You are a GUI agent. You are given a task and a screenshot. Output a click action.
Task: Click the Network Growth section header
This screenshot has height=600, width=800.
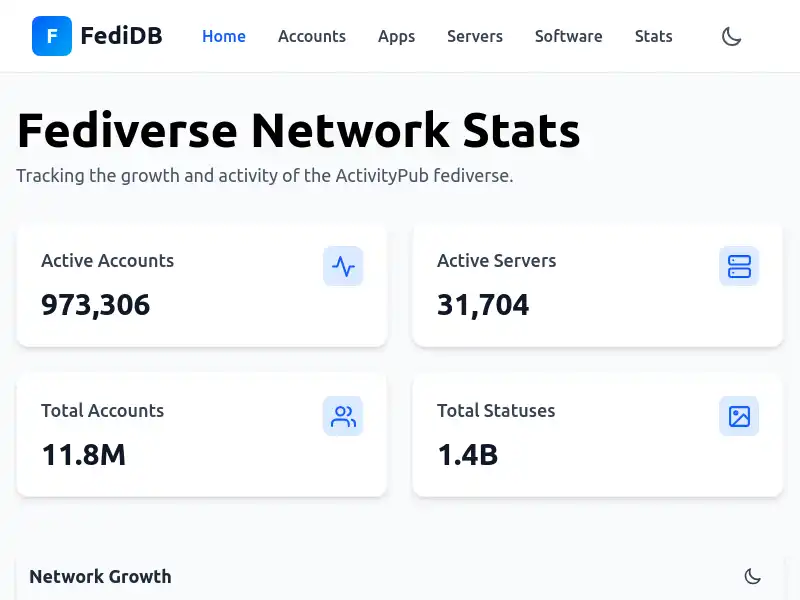[x=100, y=576]
